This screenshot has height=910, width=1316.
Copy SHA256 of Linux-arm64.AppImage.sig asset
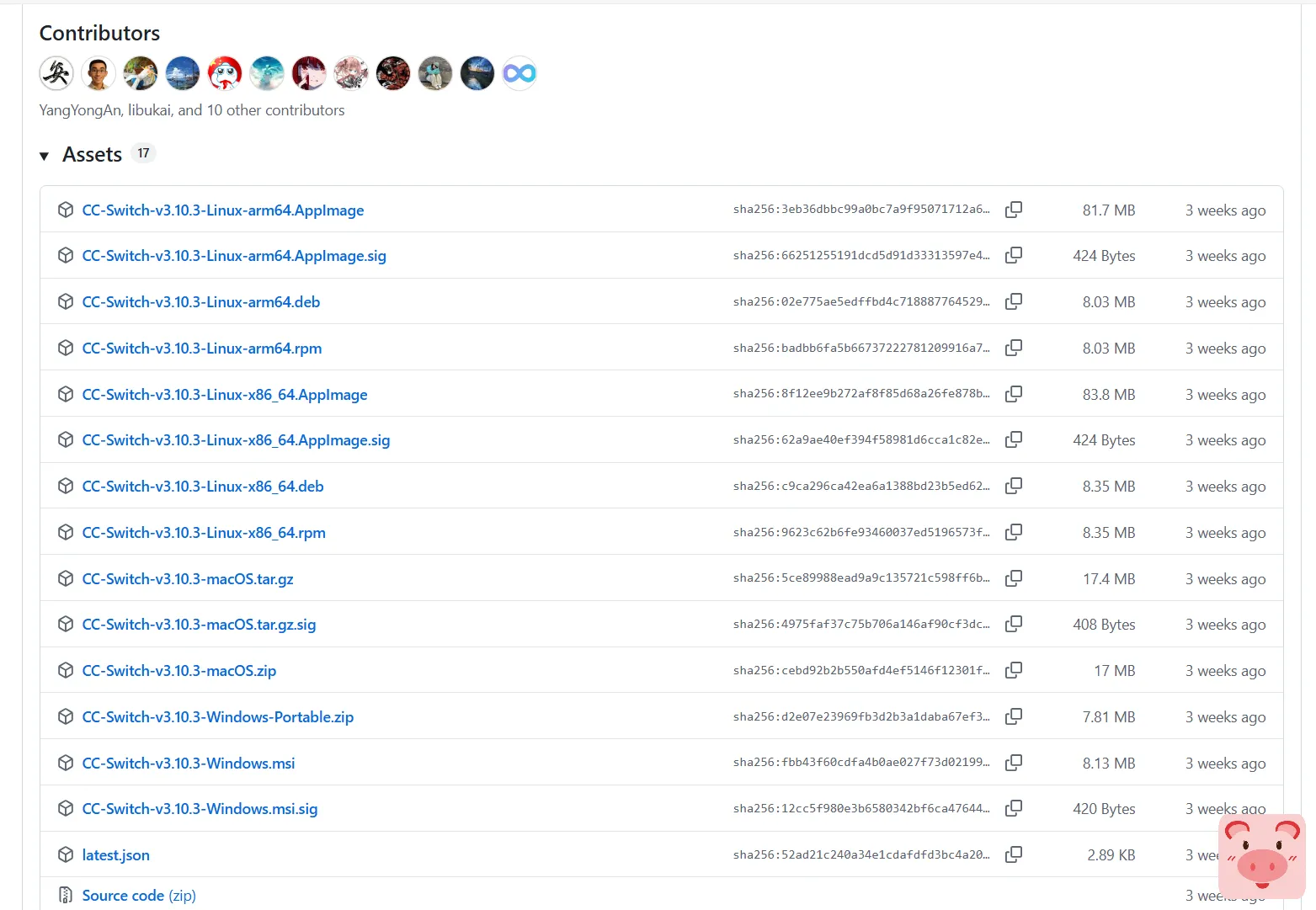(x=1014, y=255)
